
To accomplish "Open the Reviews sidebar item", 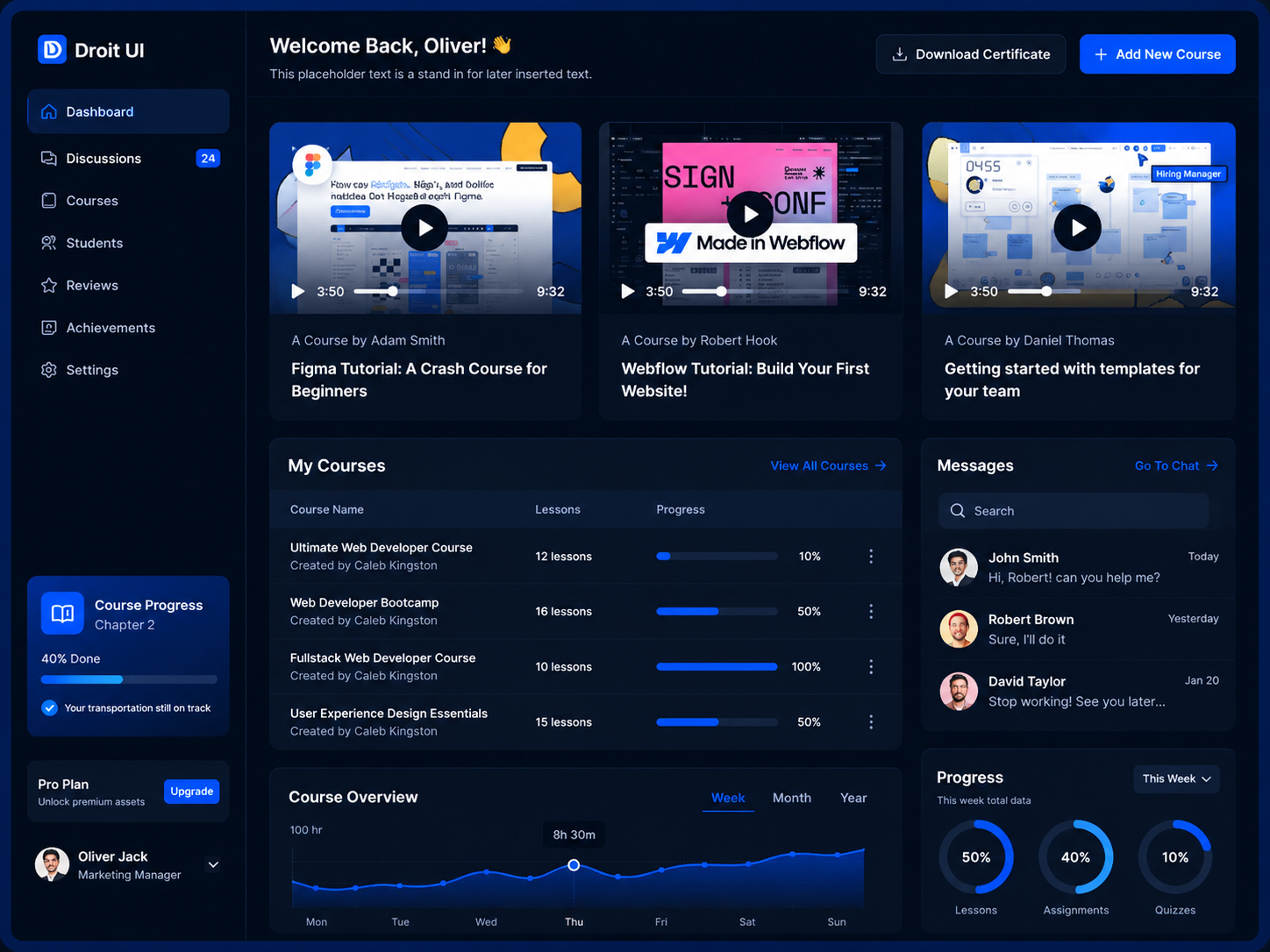I will point(128,285).
